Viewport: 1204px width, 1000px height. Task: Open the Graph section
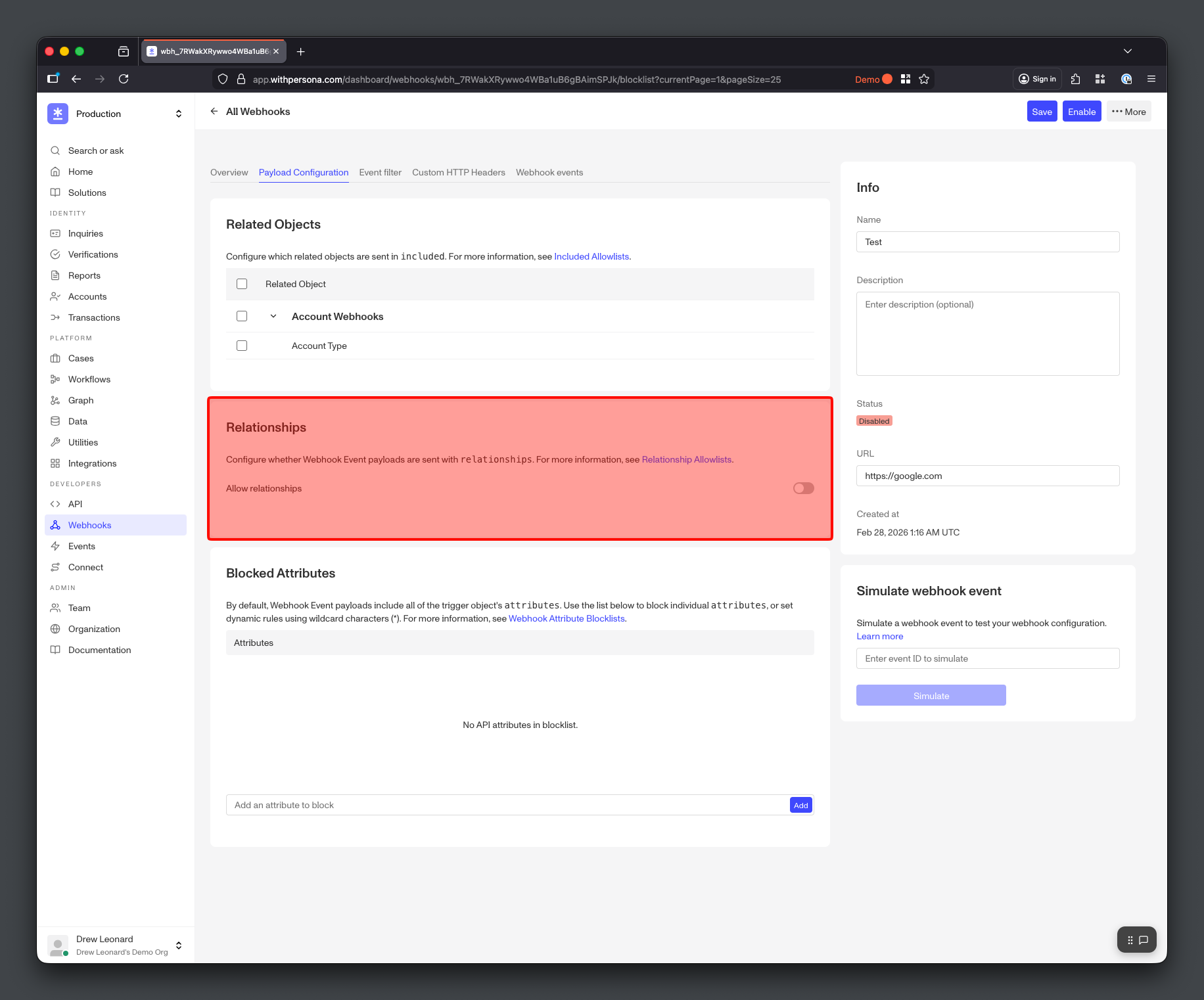(x=80, y=400)
